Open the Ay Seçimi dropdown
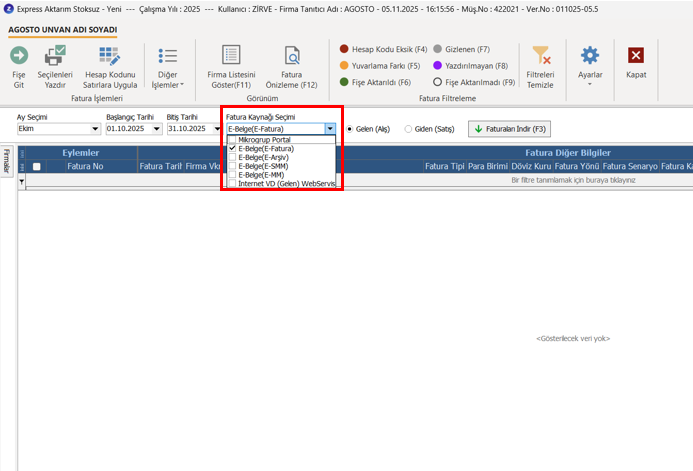Screen dimensions: 693x471 pos(95,129)
